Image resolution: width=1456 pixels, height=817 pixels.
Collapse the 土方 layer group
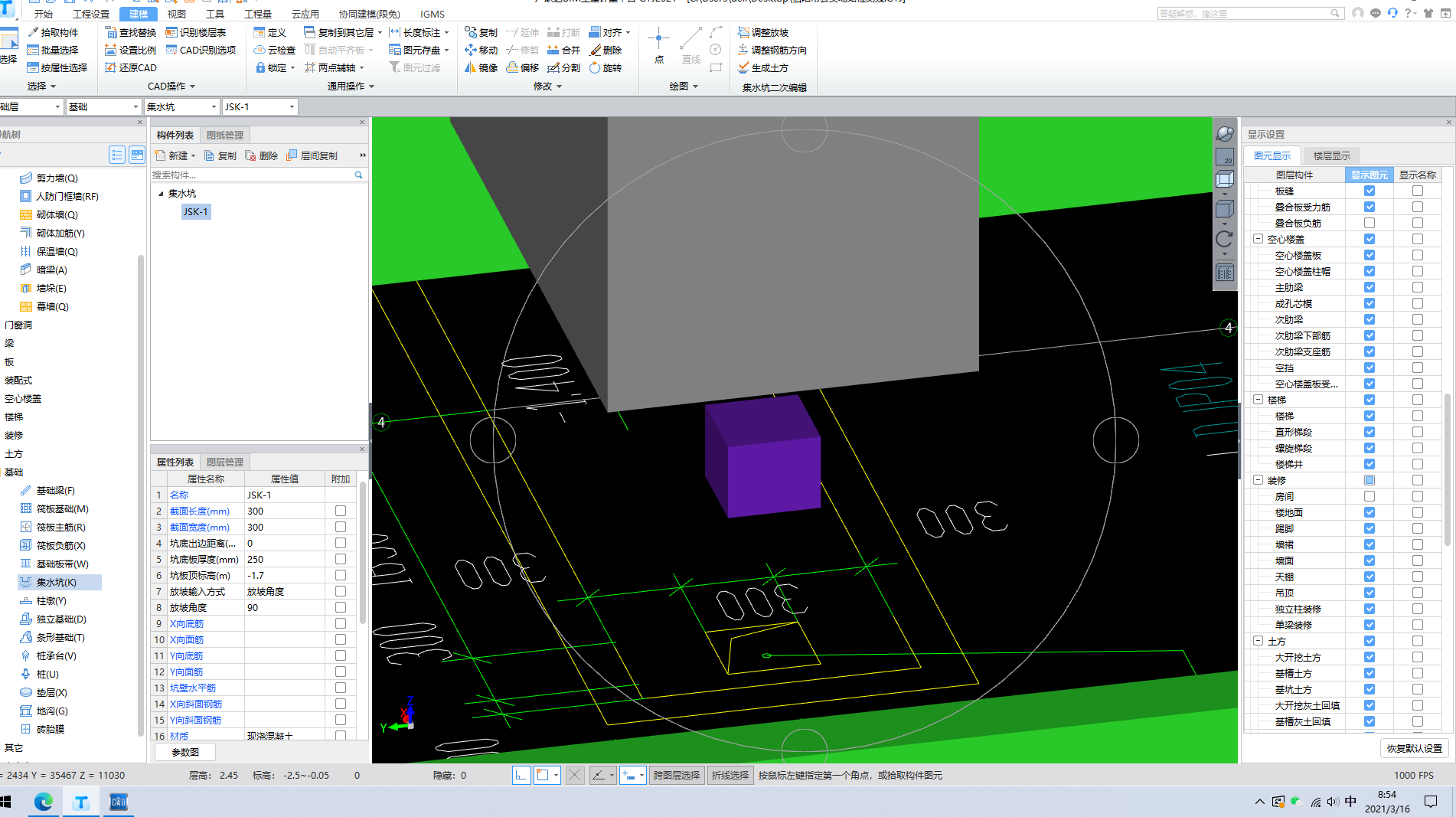1258,641
